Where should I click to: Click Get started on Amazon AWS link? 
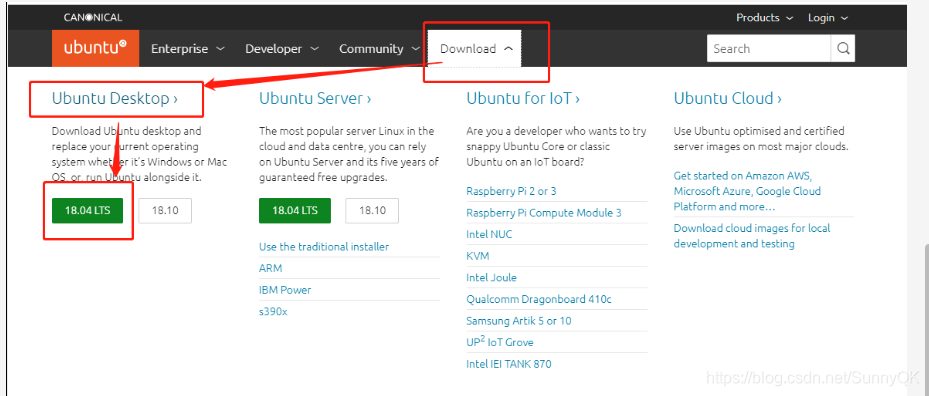747,191
